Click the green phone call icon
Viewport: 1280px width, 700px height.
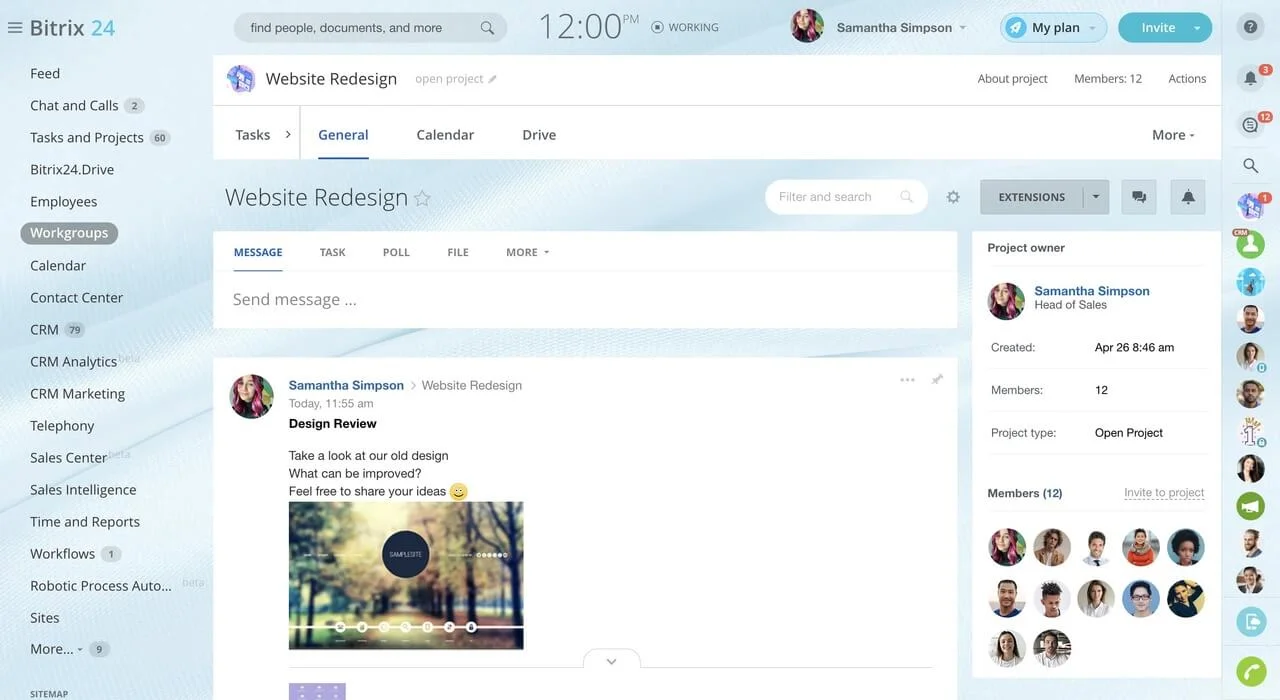click(1250, 671)
